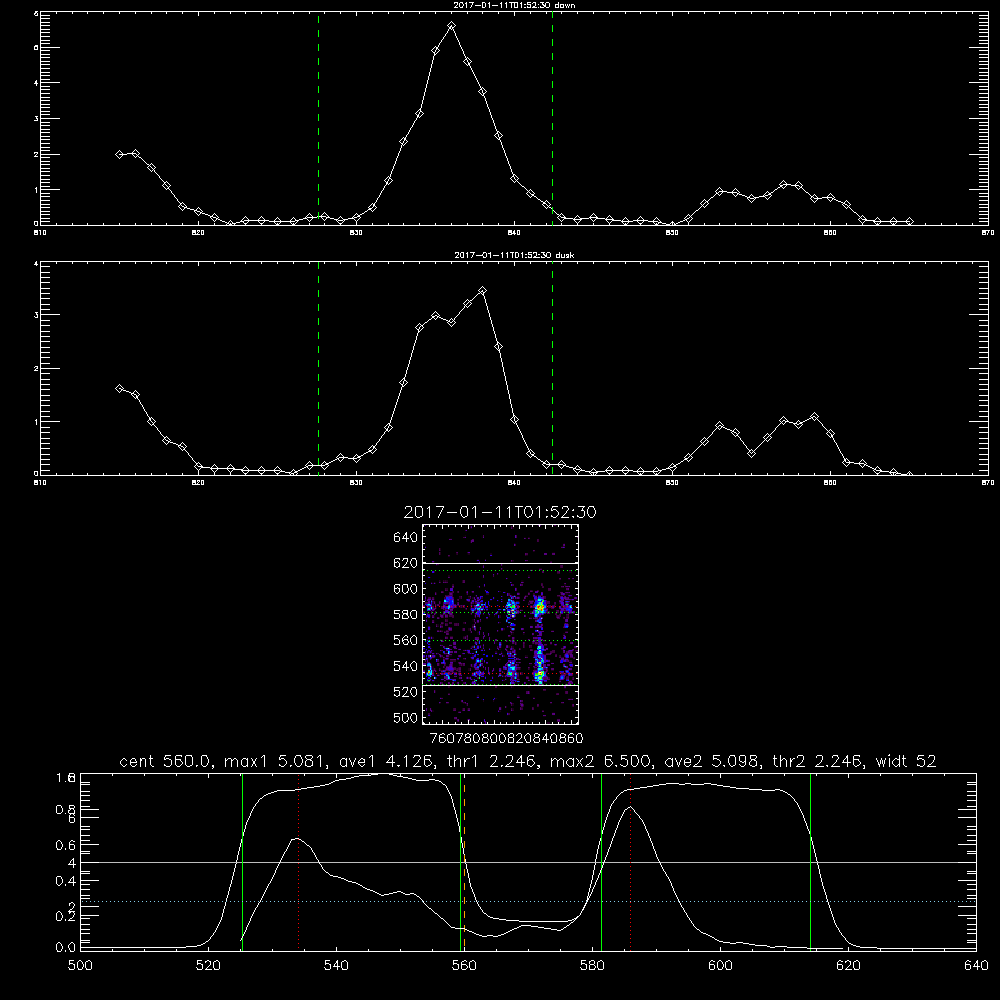Click heatmap y-axis label '500'
Viewport: 1000px width, 1000px height.
pyautogui.click(x=406, y=718)
